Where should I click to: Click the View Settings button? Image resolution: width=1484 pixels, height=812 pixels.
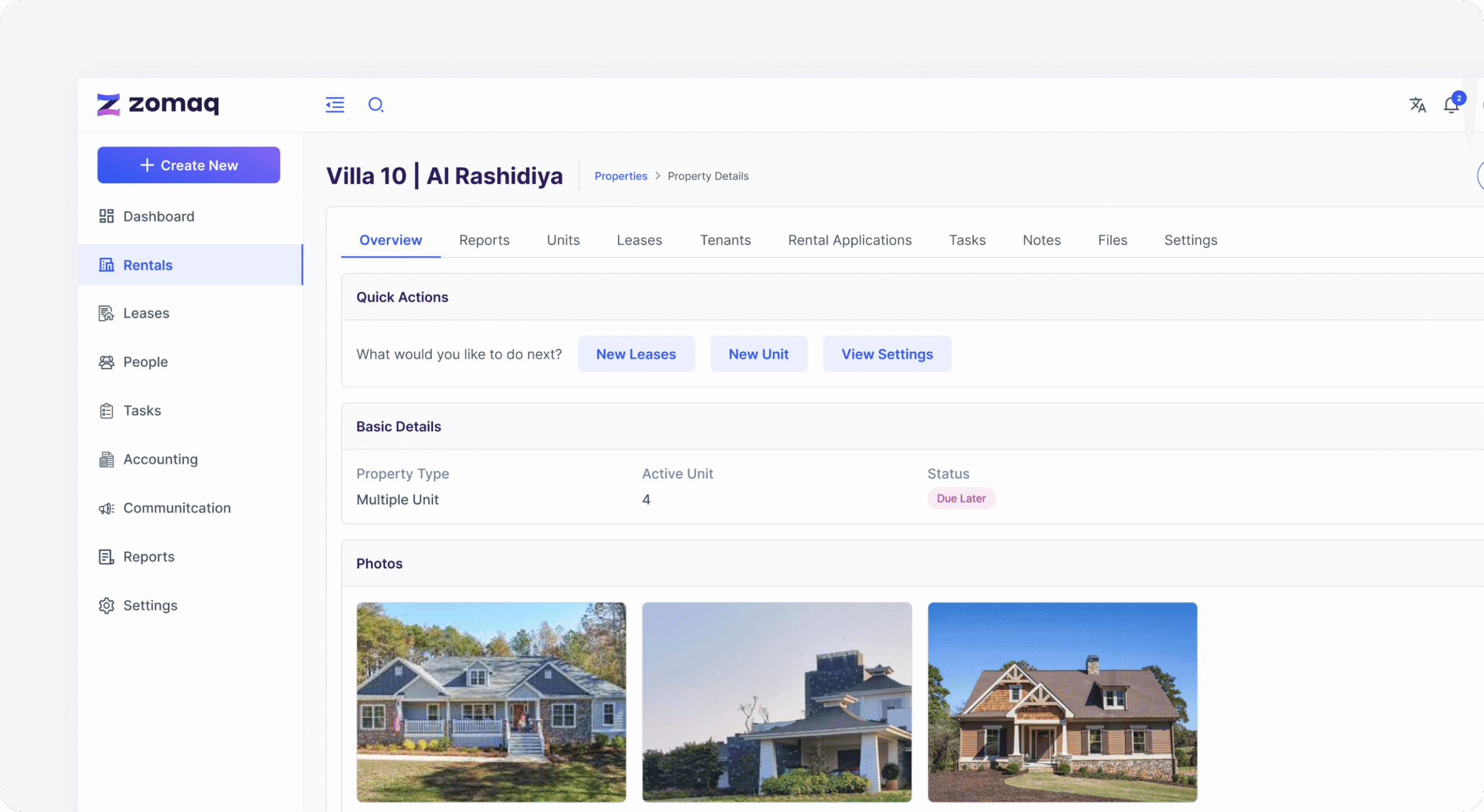point(887,354)
